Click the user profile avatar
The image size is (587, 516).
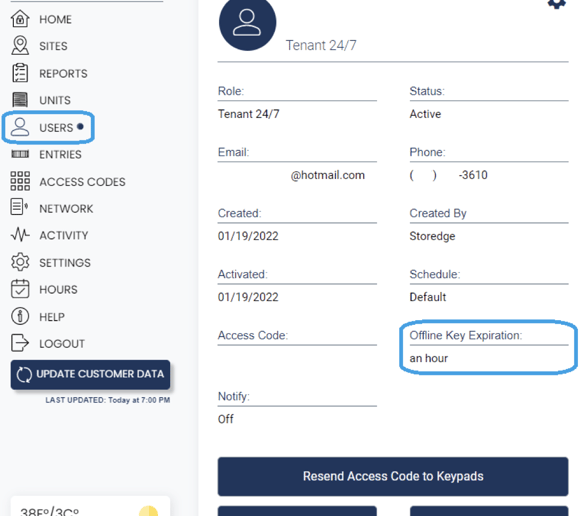click(247, 22)
